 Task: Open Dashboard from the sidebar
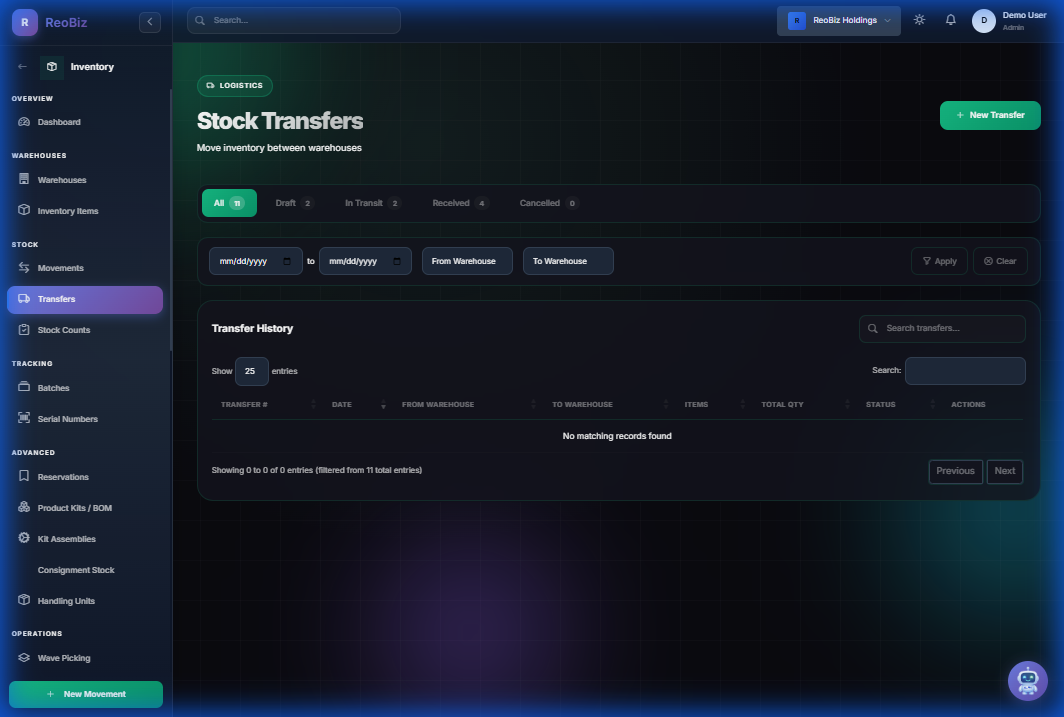coord(59,122)
